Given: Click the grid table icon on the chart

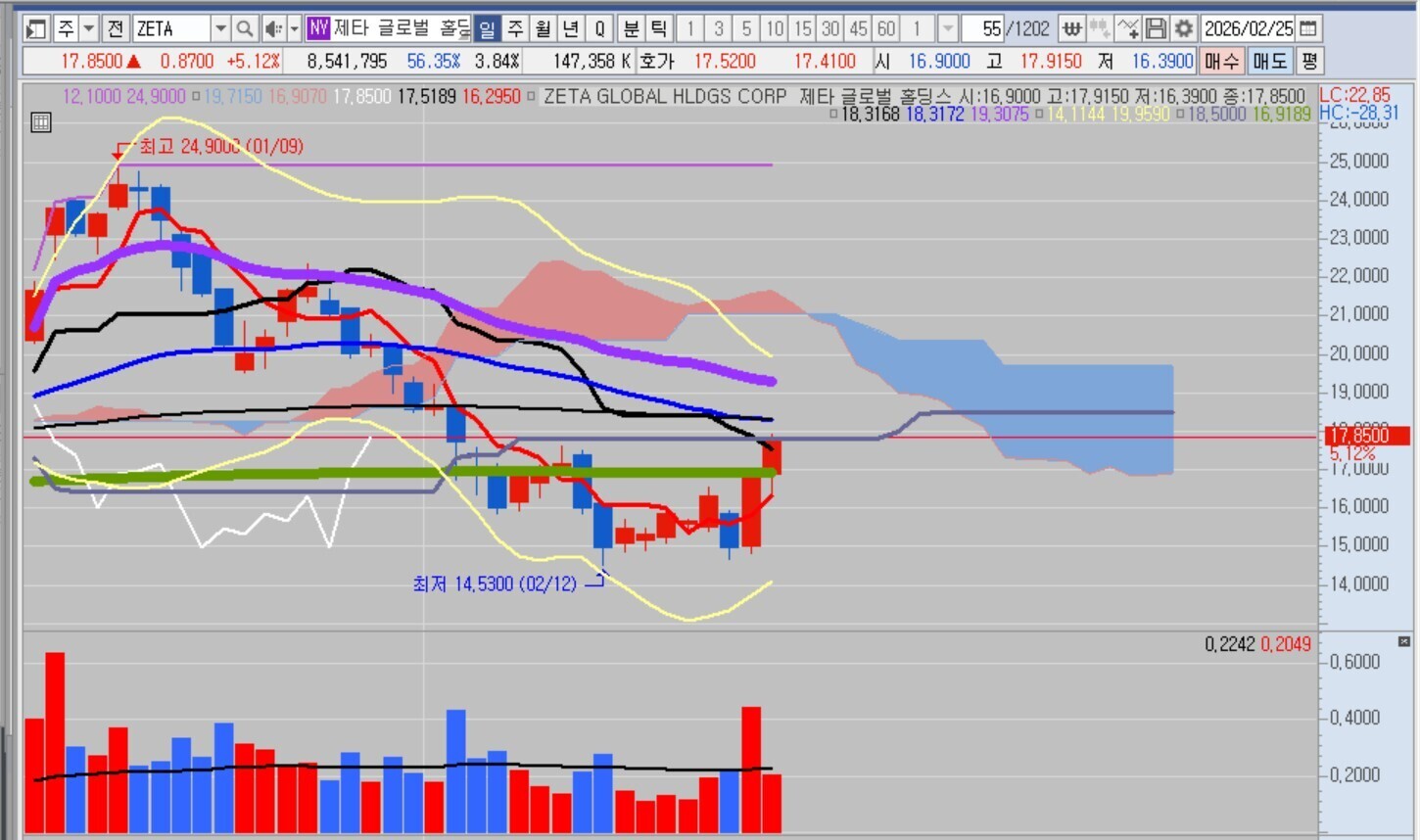Looking at the screenshot, I should [x=41, y=122].
